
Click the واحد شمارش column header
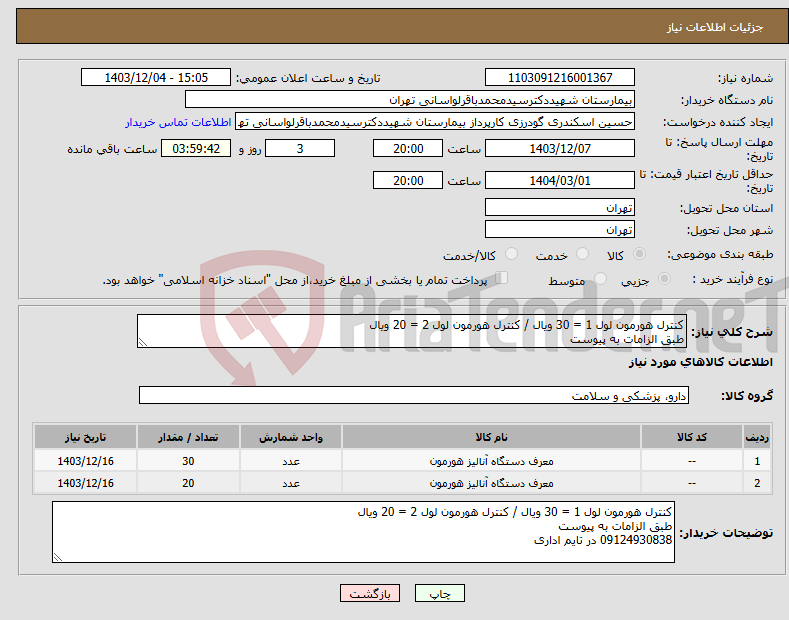tap(291, 437)
